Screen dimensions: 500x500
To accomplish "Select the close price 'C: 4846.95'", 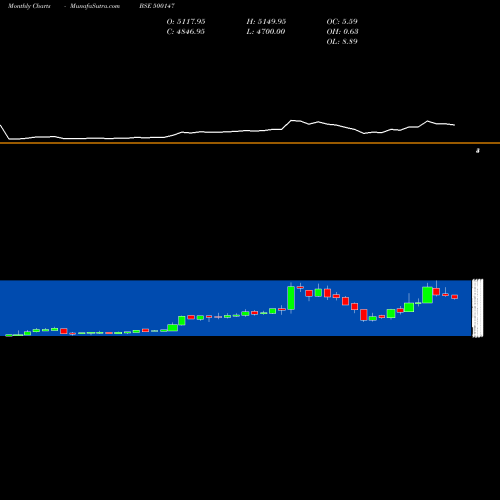I will 186,32.
